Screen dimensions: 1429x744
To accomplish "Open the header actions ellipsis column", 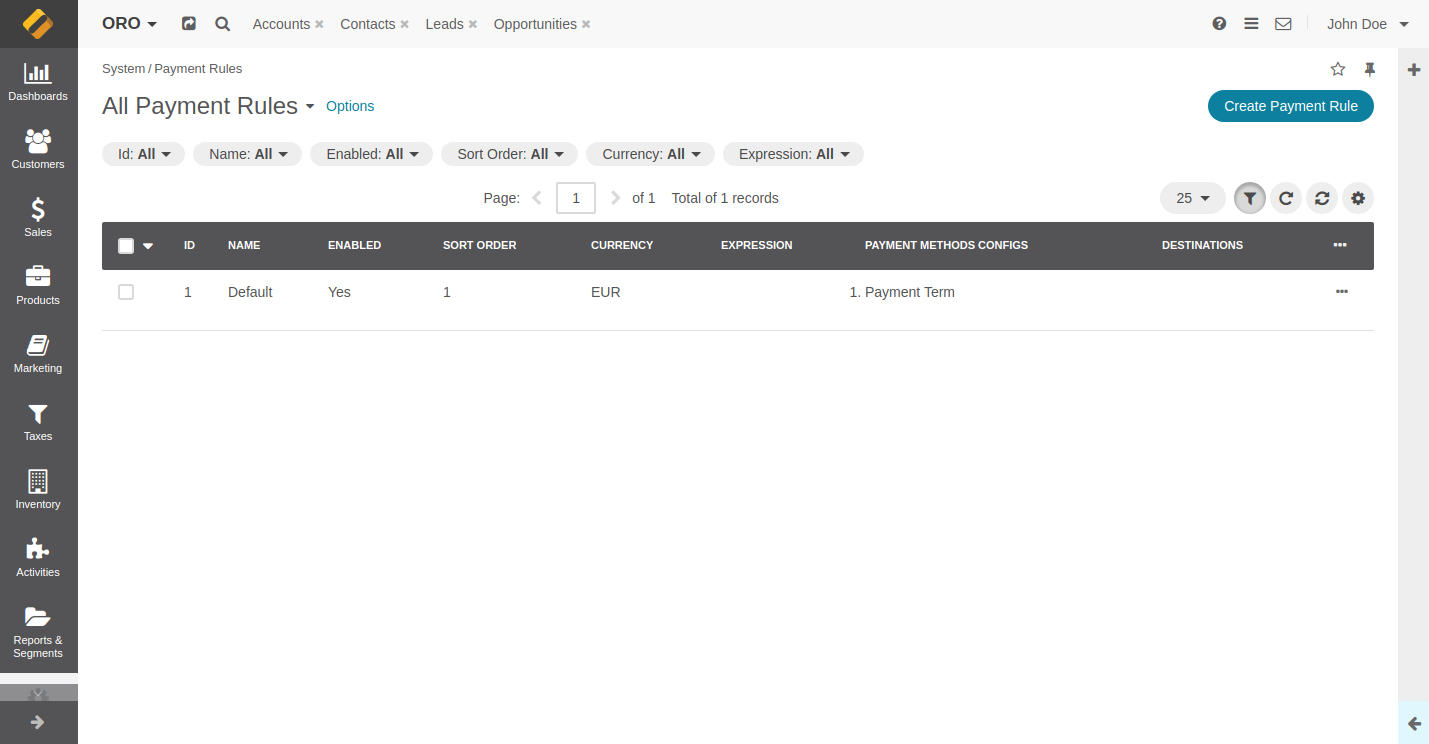I will coord(1340,245).
